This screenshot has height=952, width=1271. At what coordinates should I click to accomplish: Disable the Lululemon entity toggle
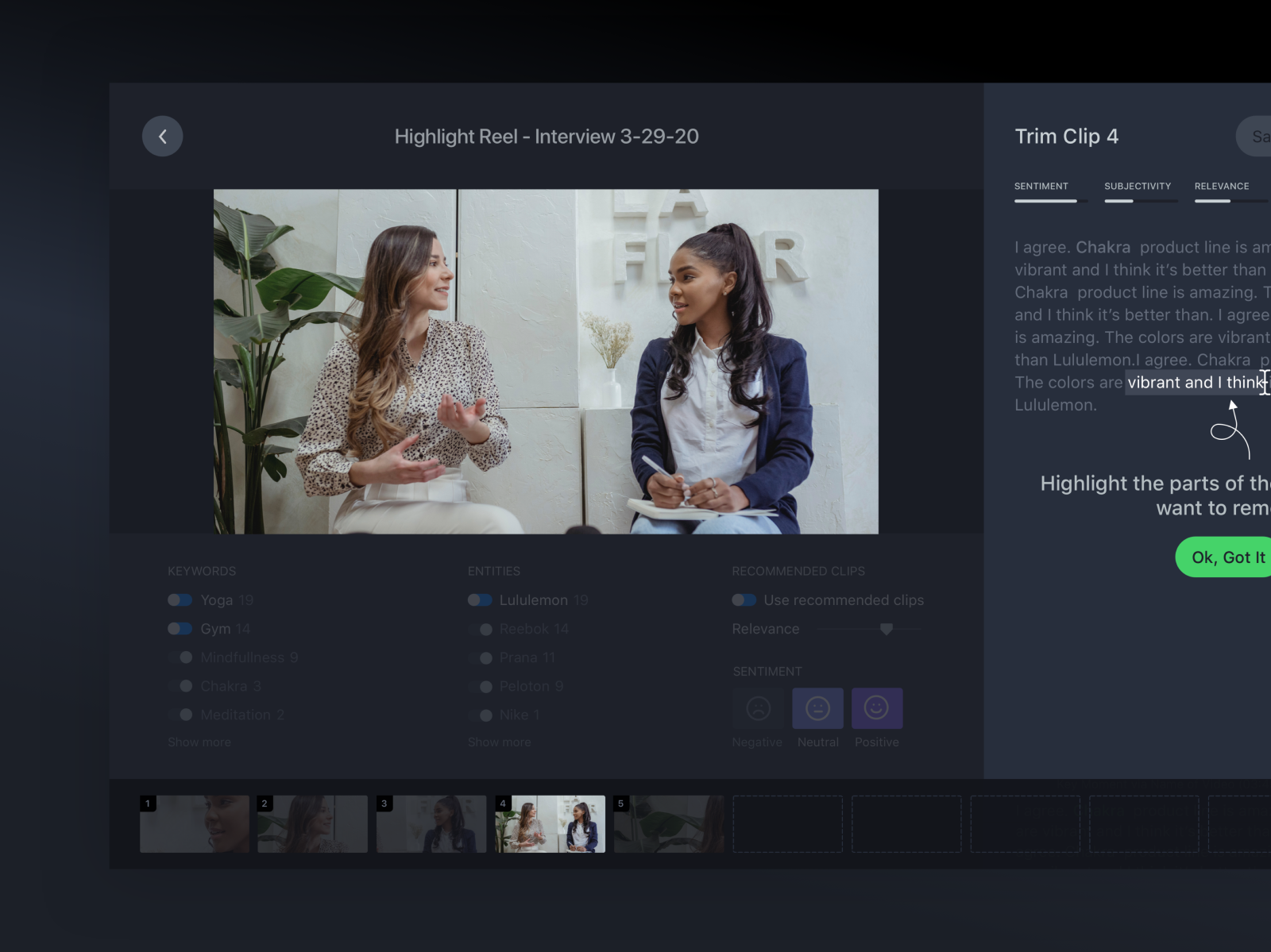point(481,599)
